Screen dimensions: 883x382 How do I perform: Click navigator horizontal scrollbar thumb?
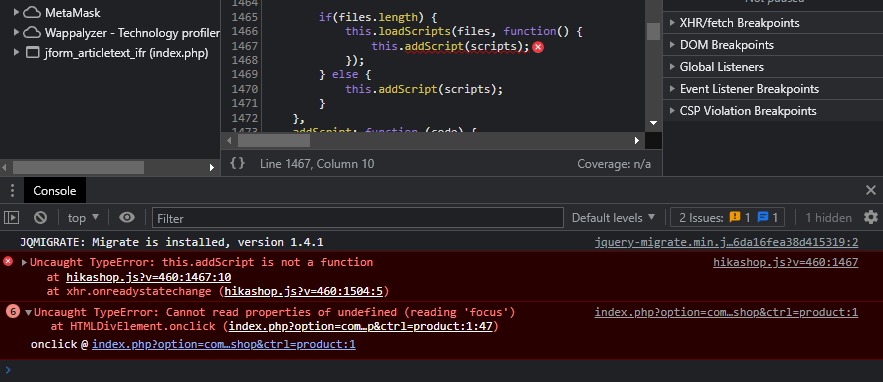(x=78, y=167)
